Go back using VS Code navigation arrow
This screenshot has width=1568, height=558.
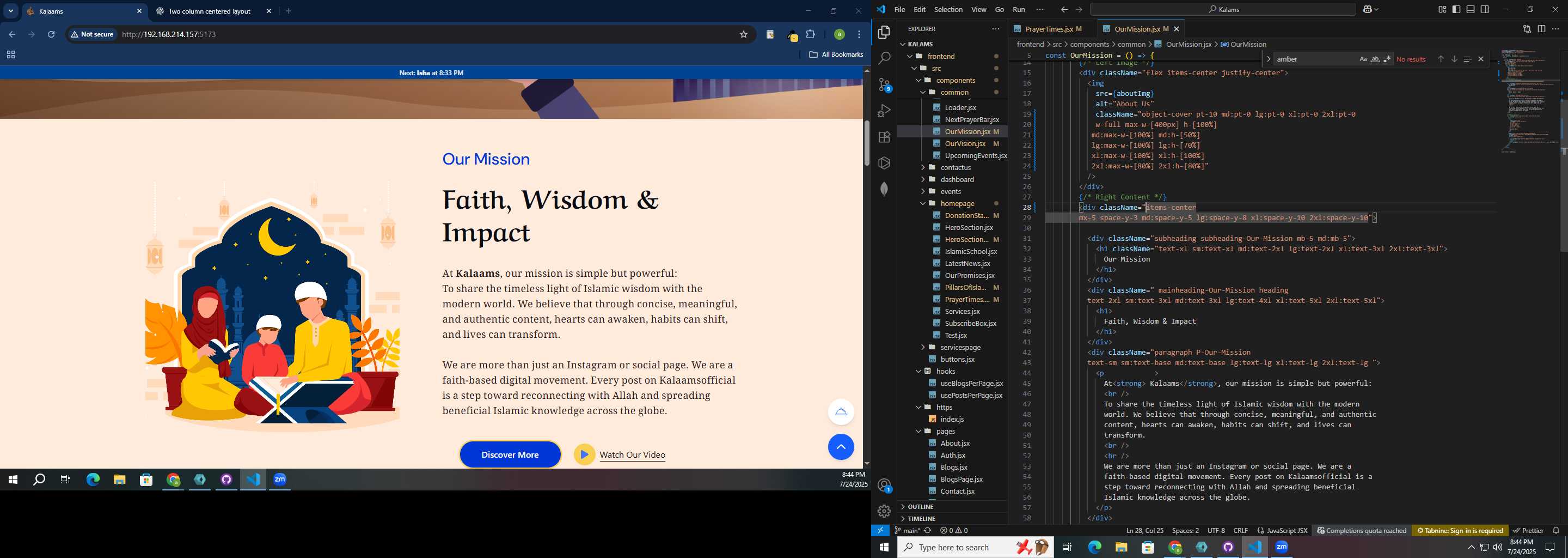[1064, 9]
